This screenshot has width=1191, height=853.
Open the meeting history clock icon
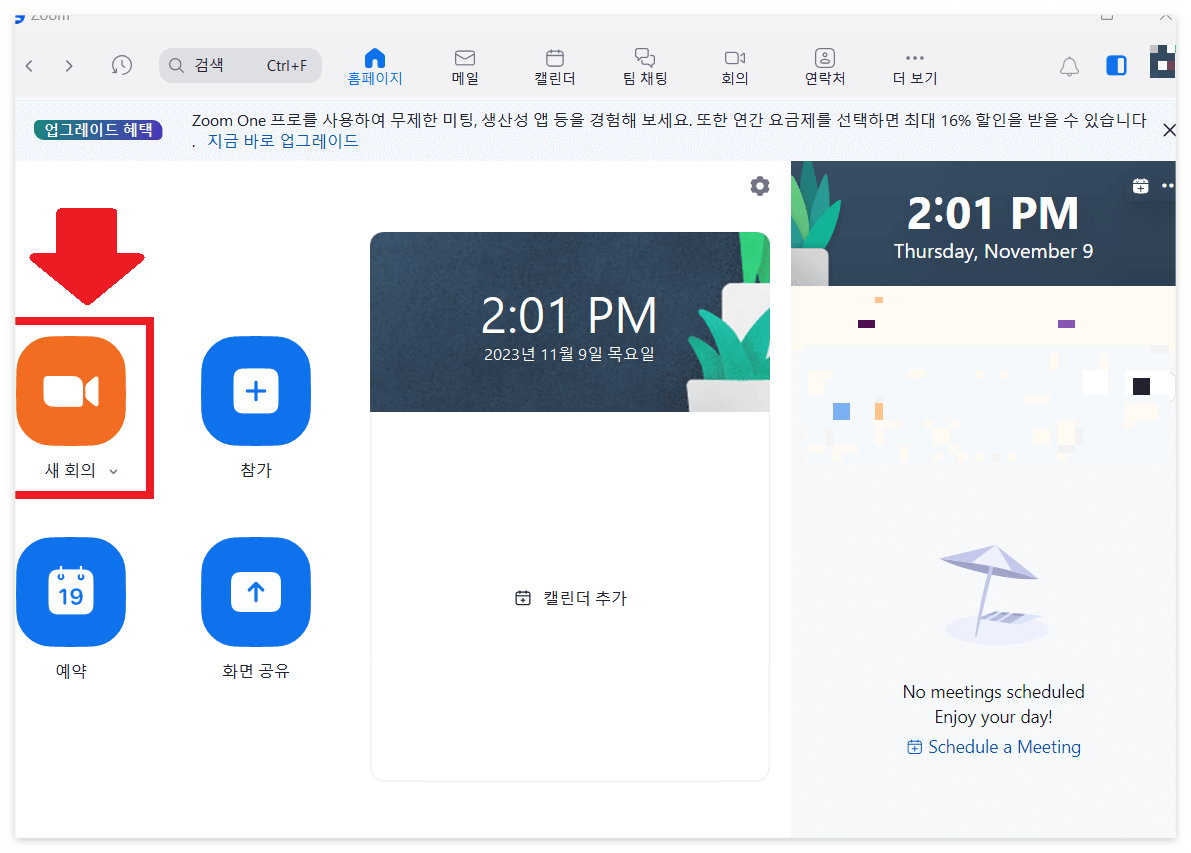[121, 64]
